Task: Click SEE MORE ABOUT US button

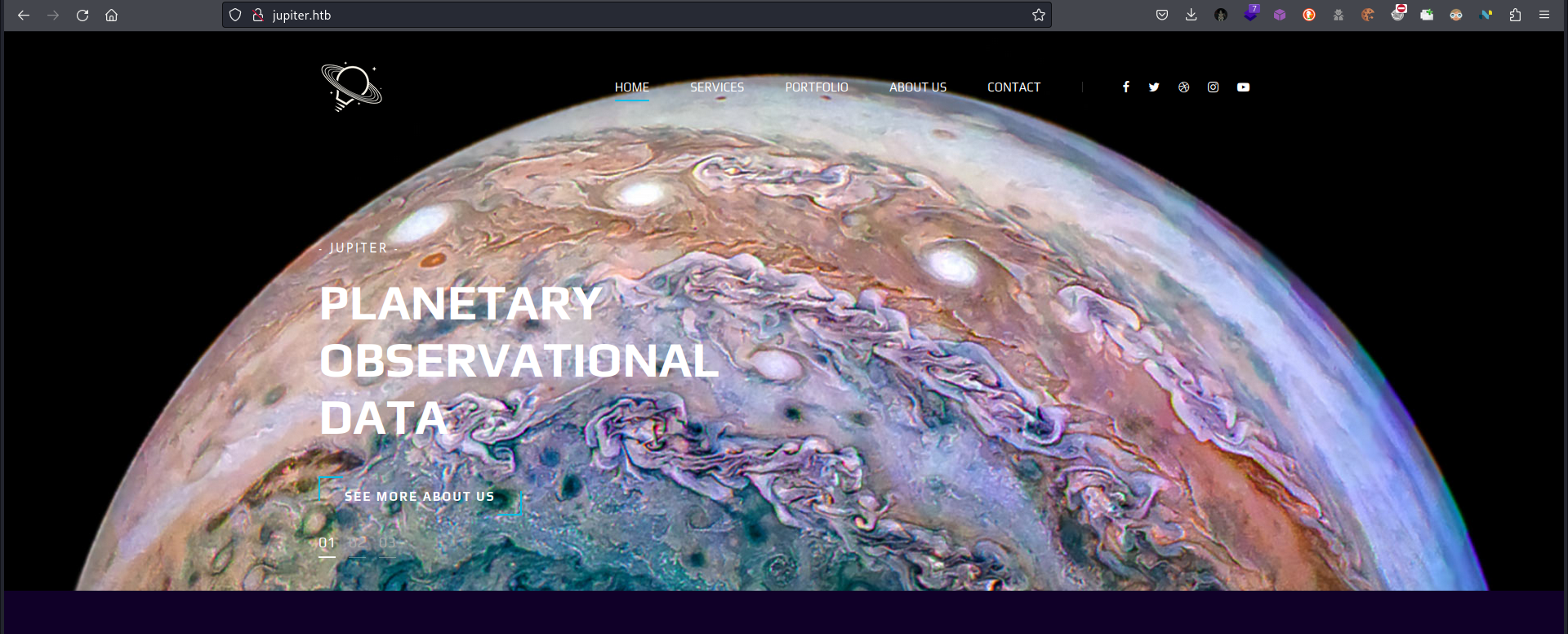Action: [420, 497]
